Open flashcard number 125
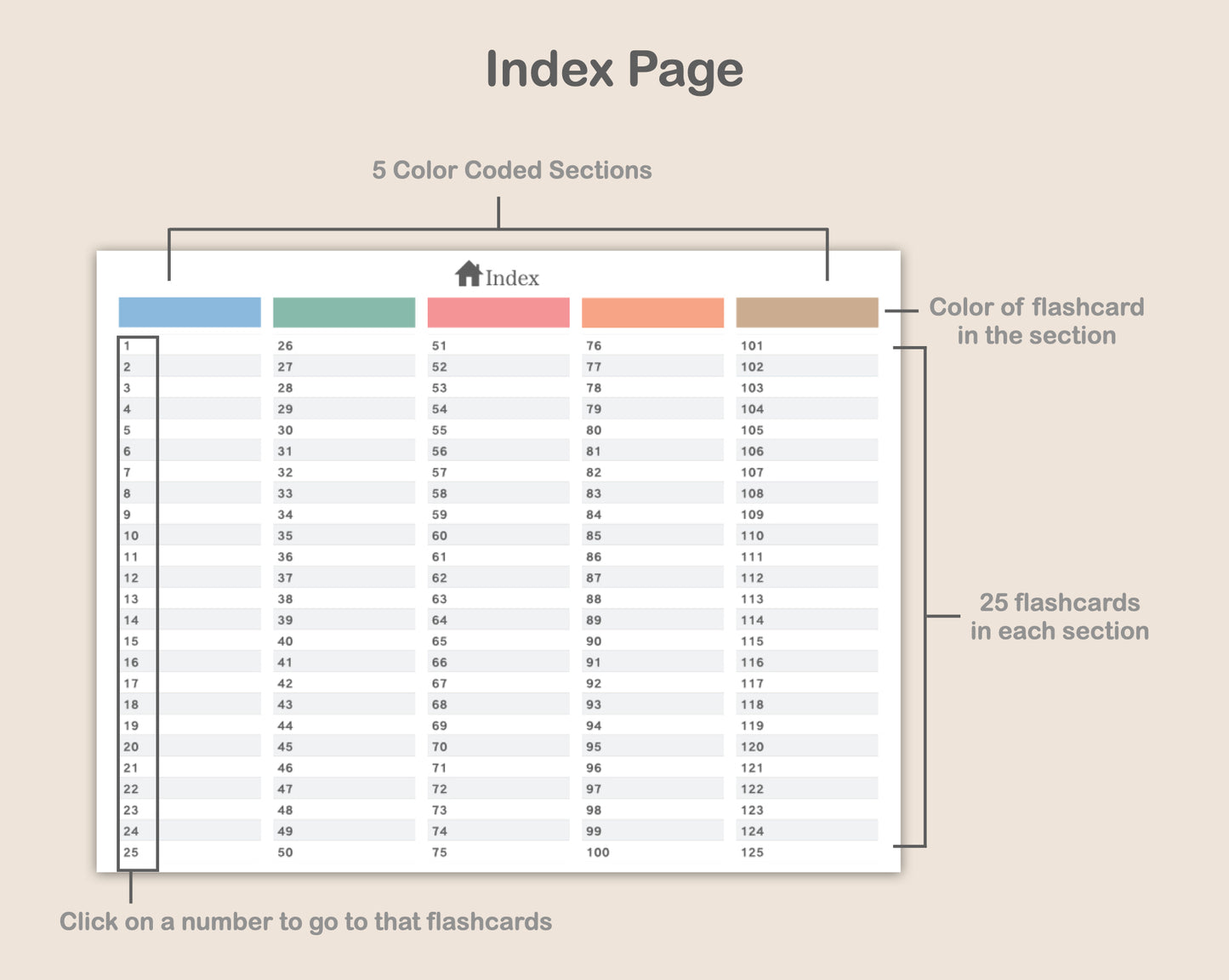 click(752, 852)
